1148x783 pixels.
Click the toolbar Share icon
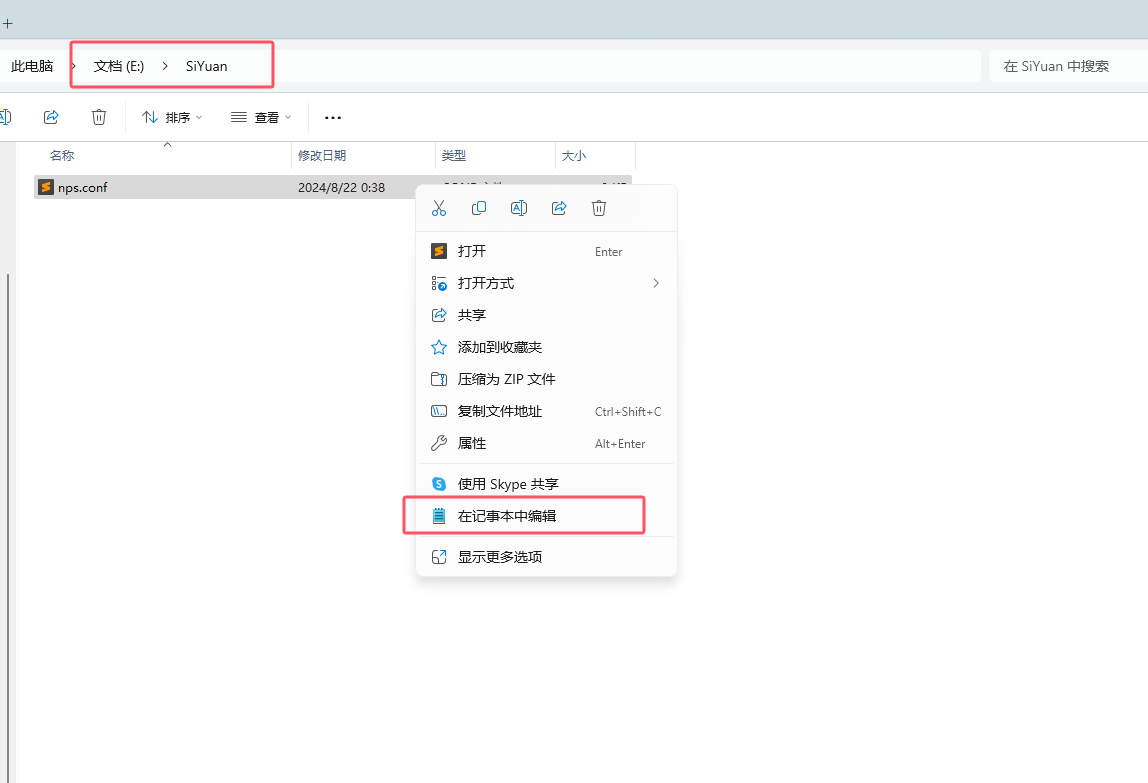click(x=51, y=117)
